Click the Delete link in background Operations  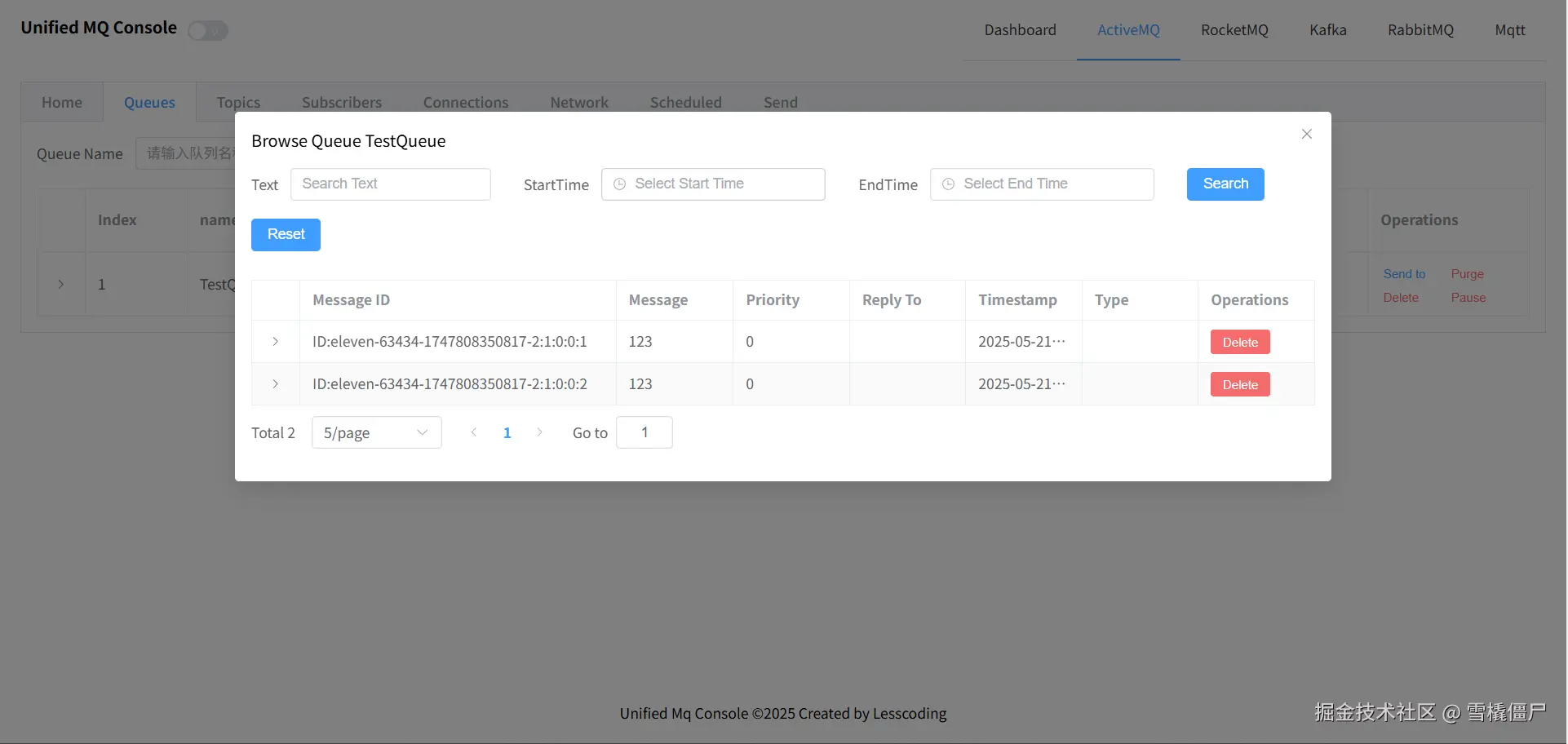tap(1401, 298)
